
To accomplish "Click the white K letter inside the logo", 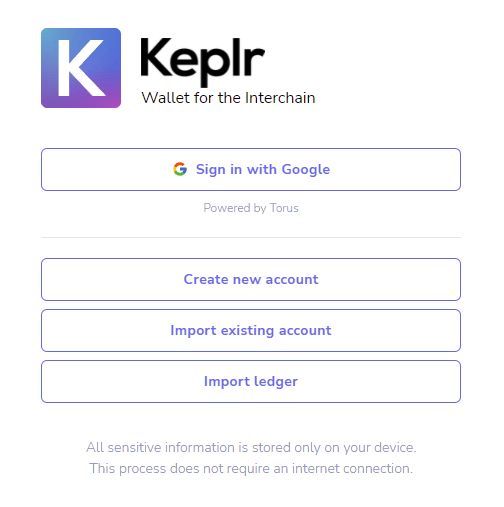I will (81, 68).
